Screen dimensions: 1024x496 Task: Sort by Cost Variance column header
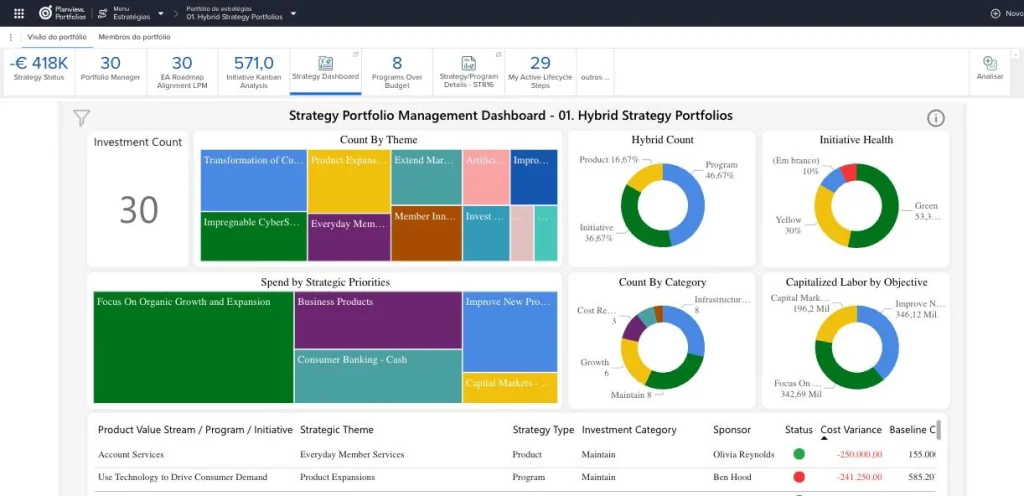point(849,429)
